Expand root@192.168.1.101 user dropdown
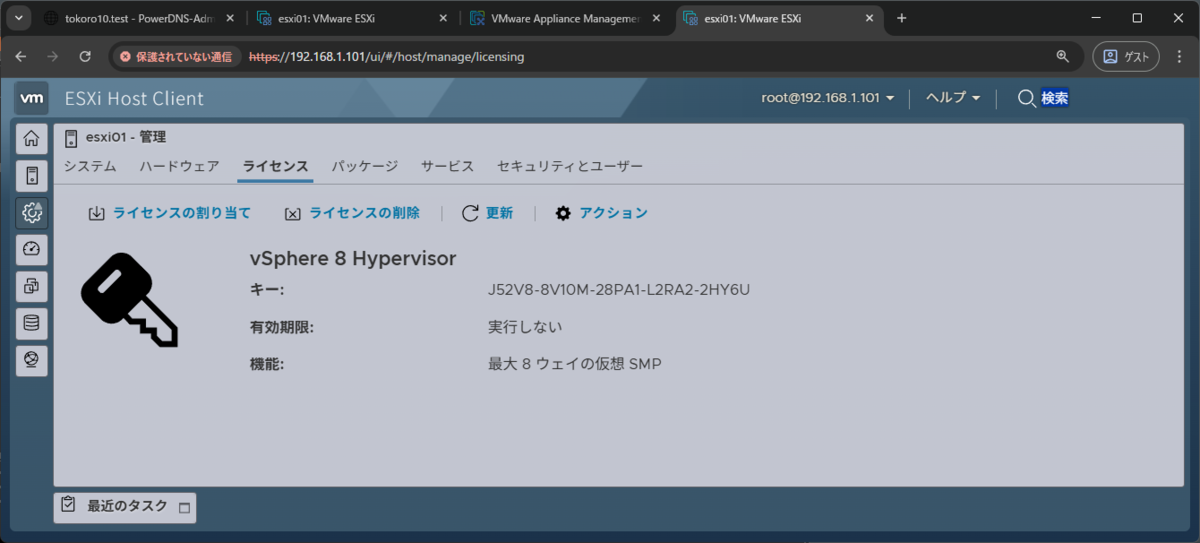 click(827, 98)
